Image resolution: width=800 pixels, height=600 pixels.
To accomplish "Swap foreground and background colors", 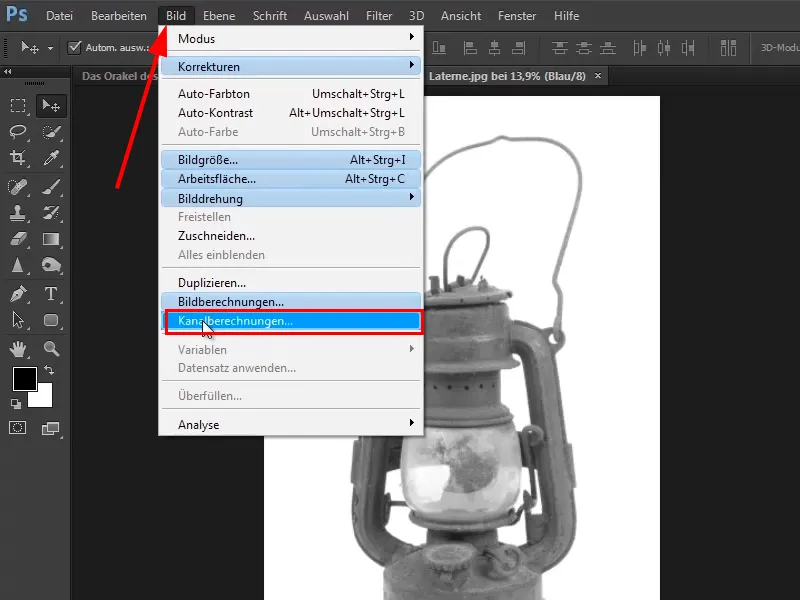I will [49, 370].
